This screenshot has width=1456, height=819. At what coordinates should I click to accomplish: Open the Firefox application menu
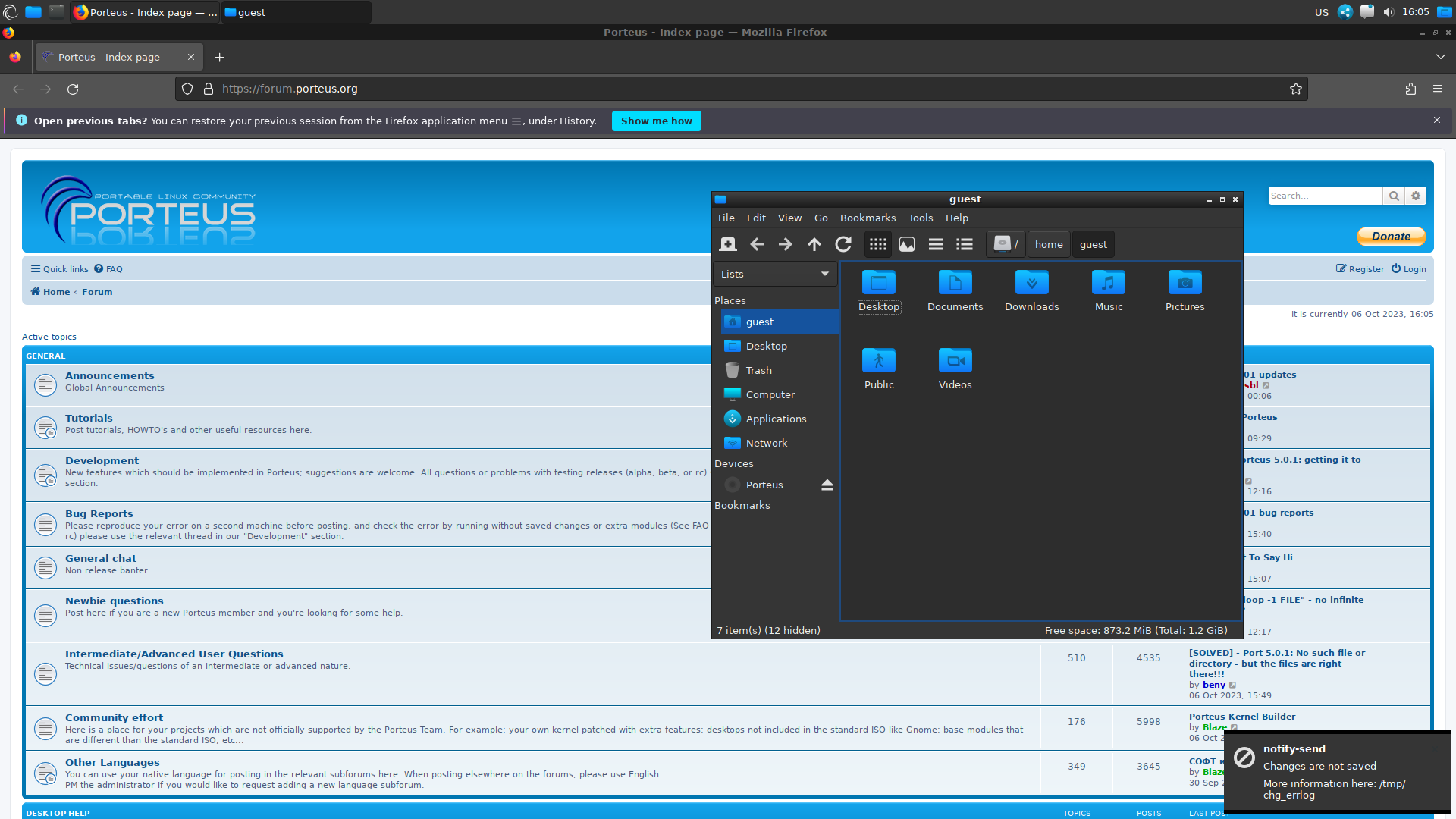[1438, 89]
